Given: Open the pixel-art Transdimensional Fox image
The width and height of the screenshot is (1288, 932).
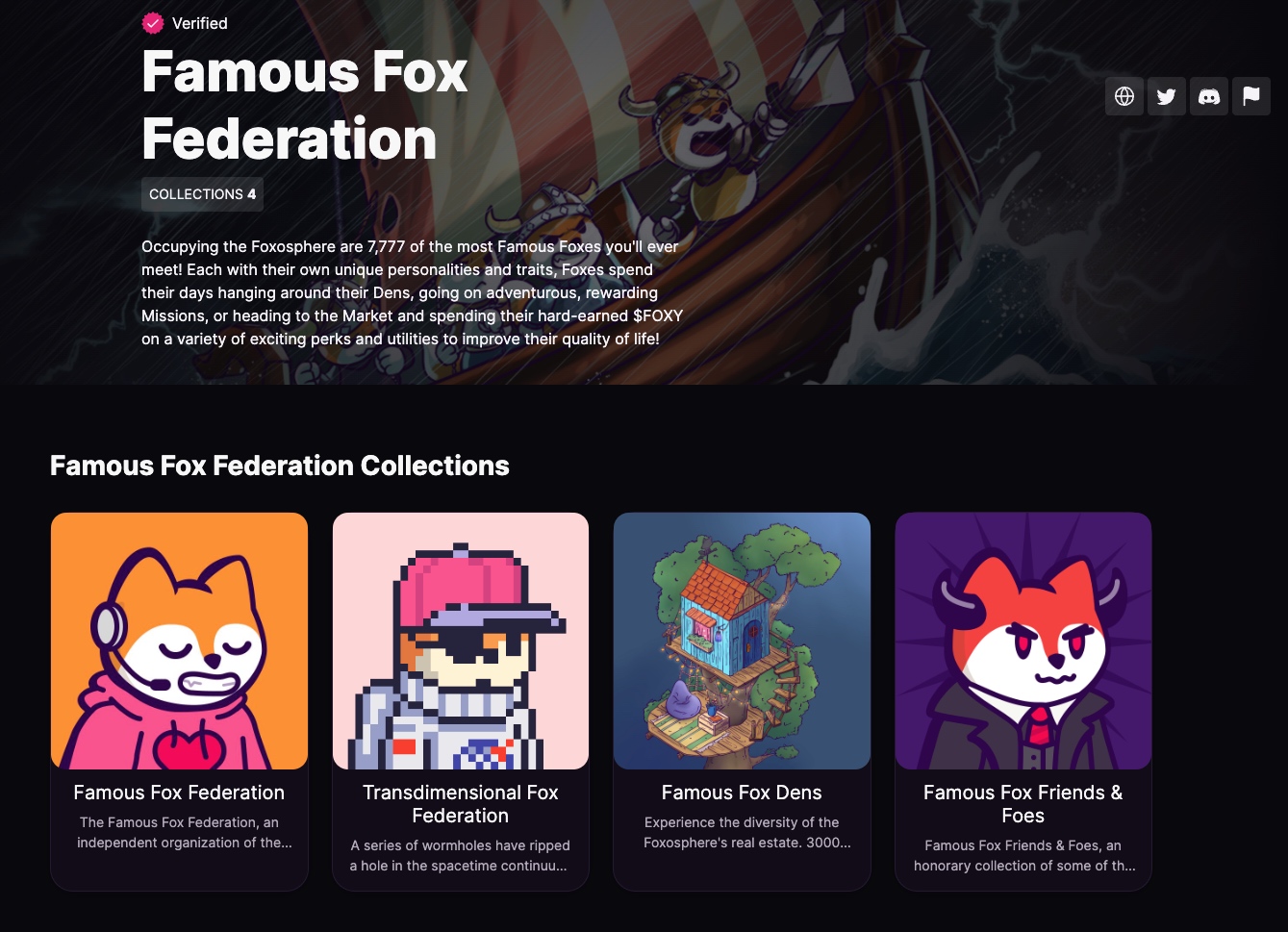Looking at the screenshot, I should click(461, 641).
